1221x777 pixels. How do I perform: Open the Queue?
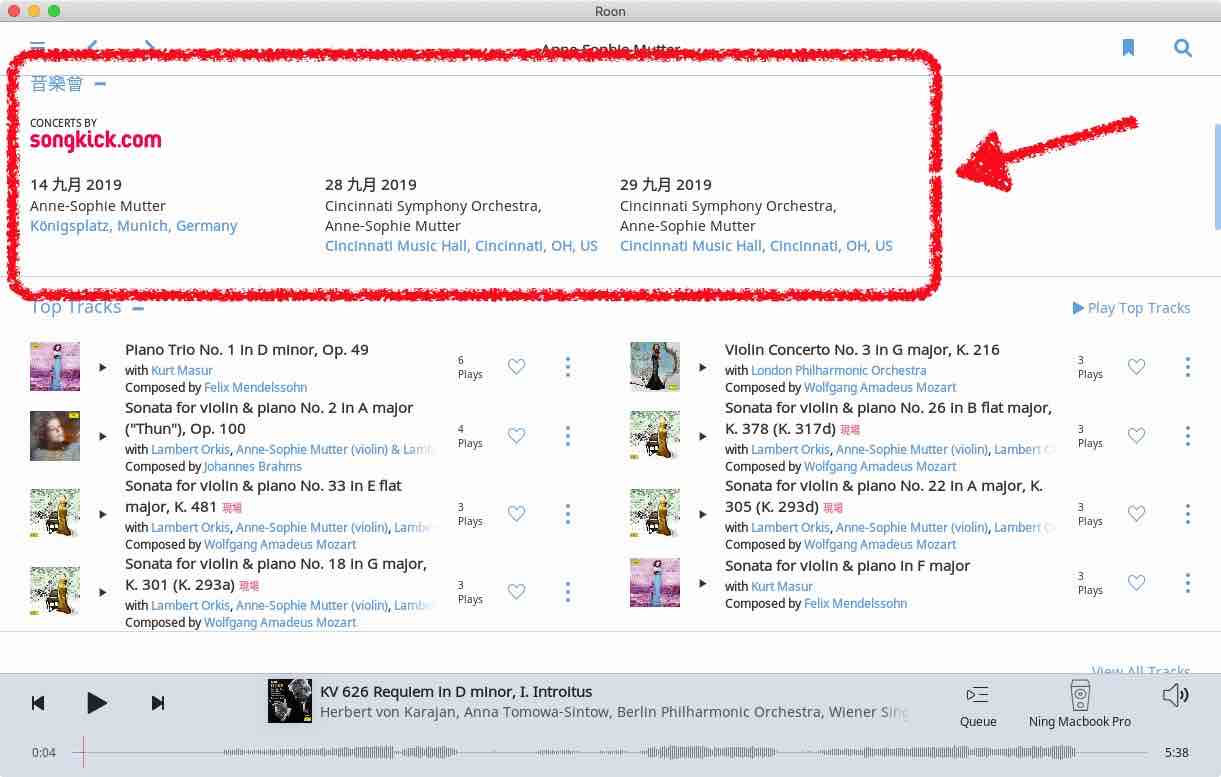point(978,706)
